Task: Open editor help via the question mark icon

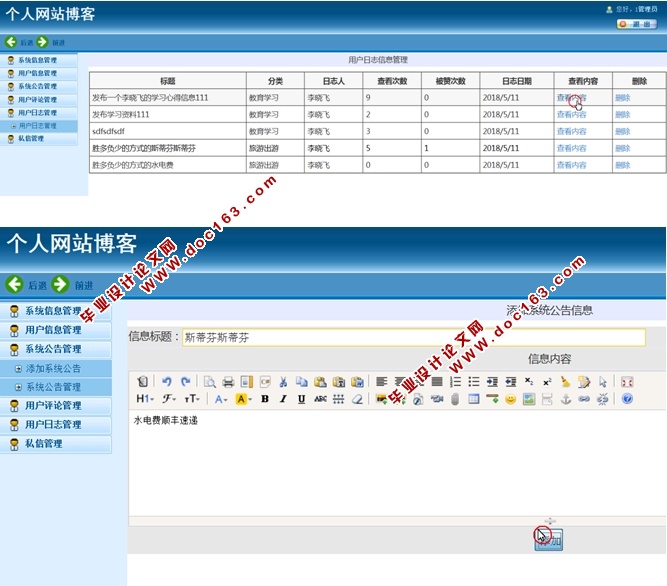Action: click(x=627, y=399)
